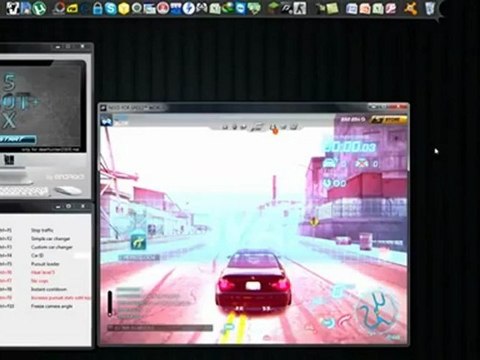Open the TeamViewer blue dock icon
The image size is (480, 360).
[241, 8]
